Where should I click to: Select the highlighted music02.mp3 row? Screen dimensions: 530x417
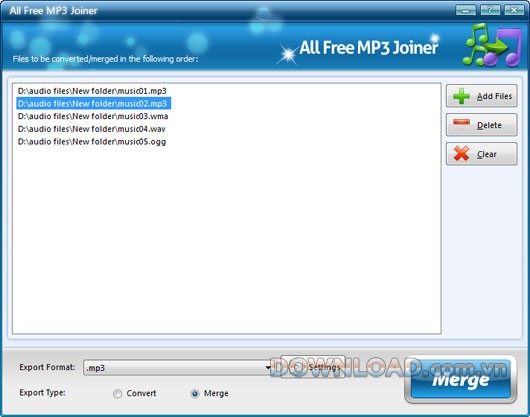[93, 103]
